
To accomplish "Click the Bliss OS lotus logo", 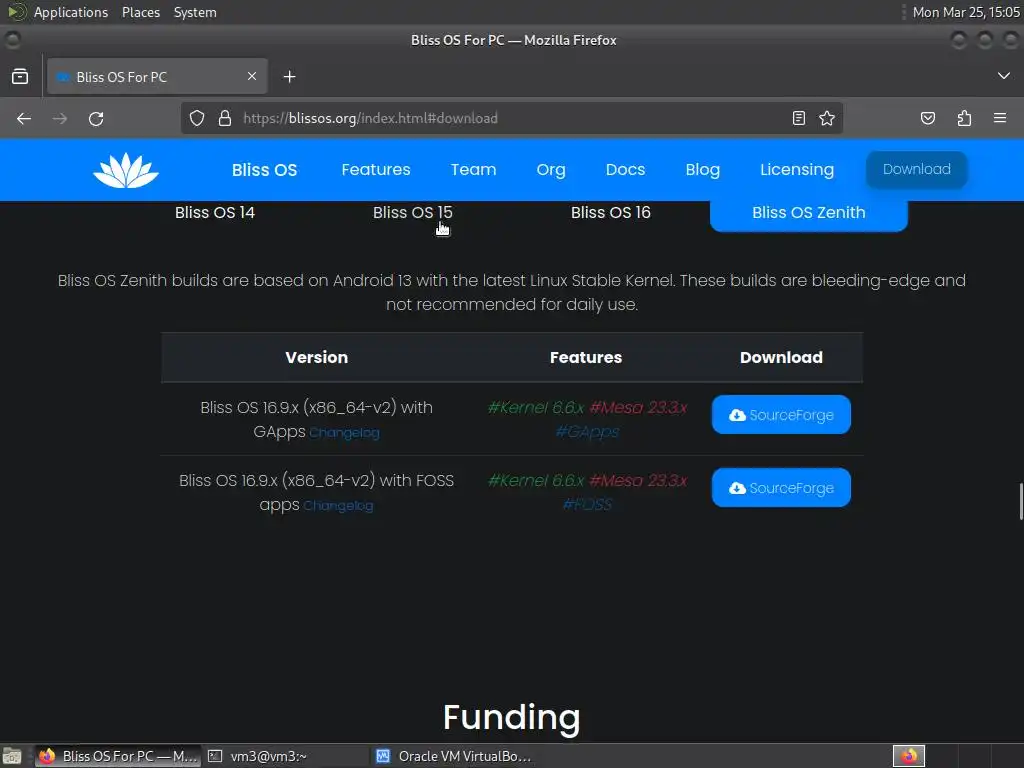I will coord(125,170).
